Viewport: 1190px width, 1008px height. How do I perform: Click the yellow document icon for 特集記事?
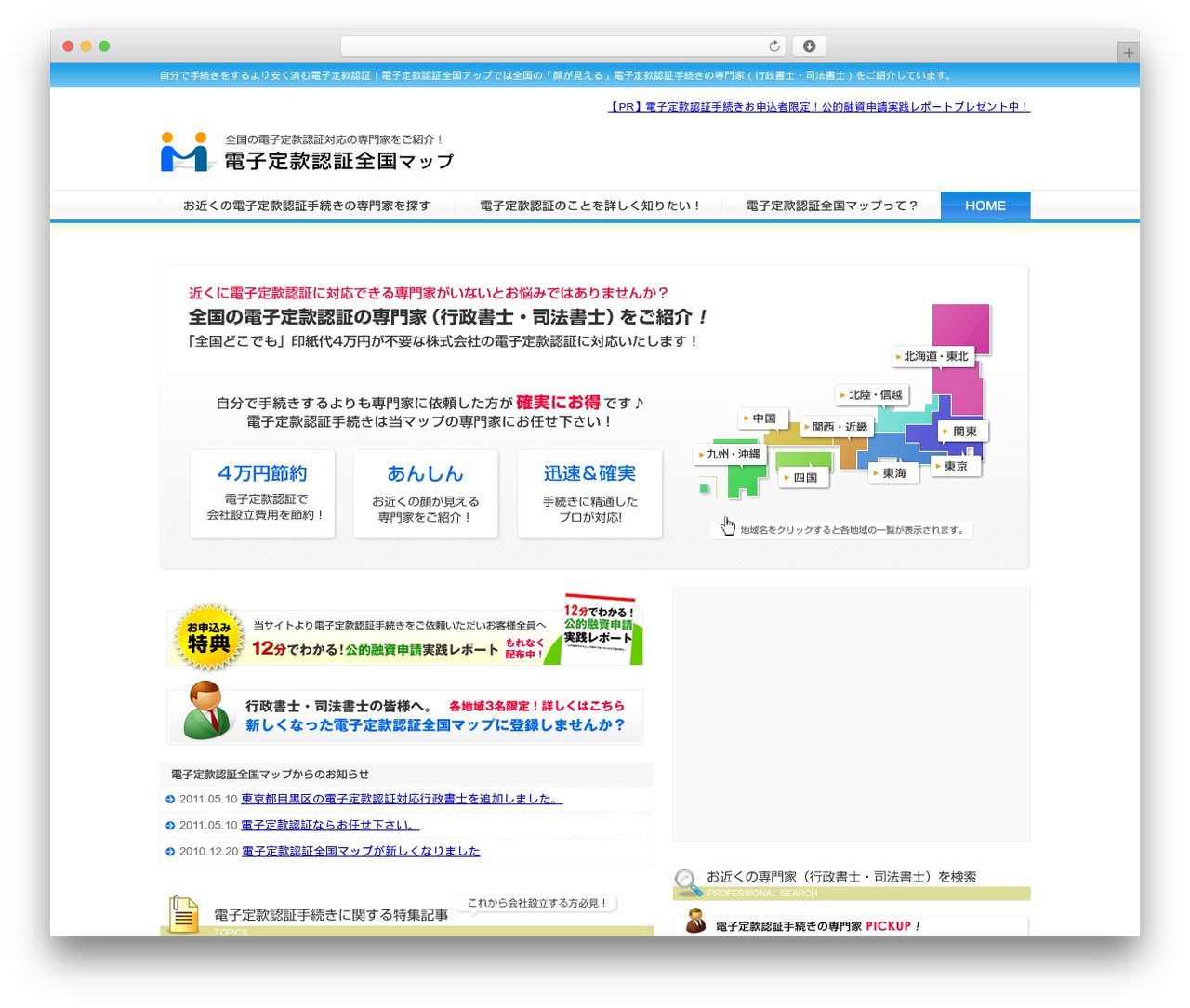pos(183,914)
